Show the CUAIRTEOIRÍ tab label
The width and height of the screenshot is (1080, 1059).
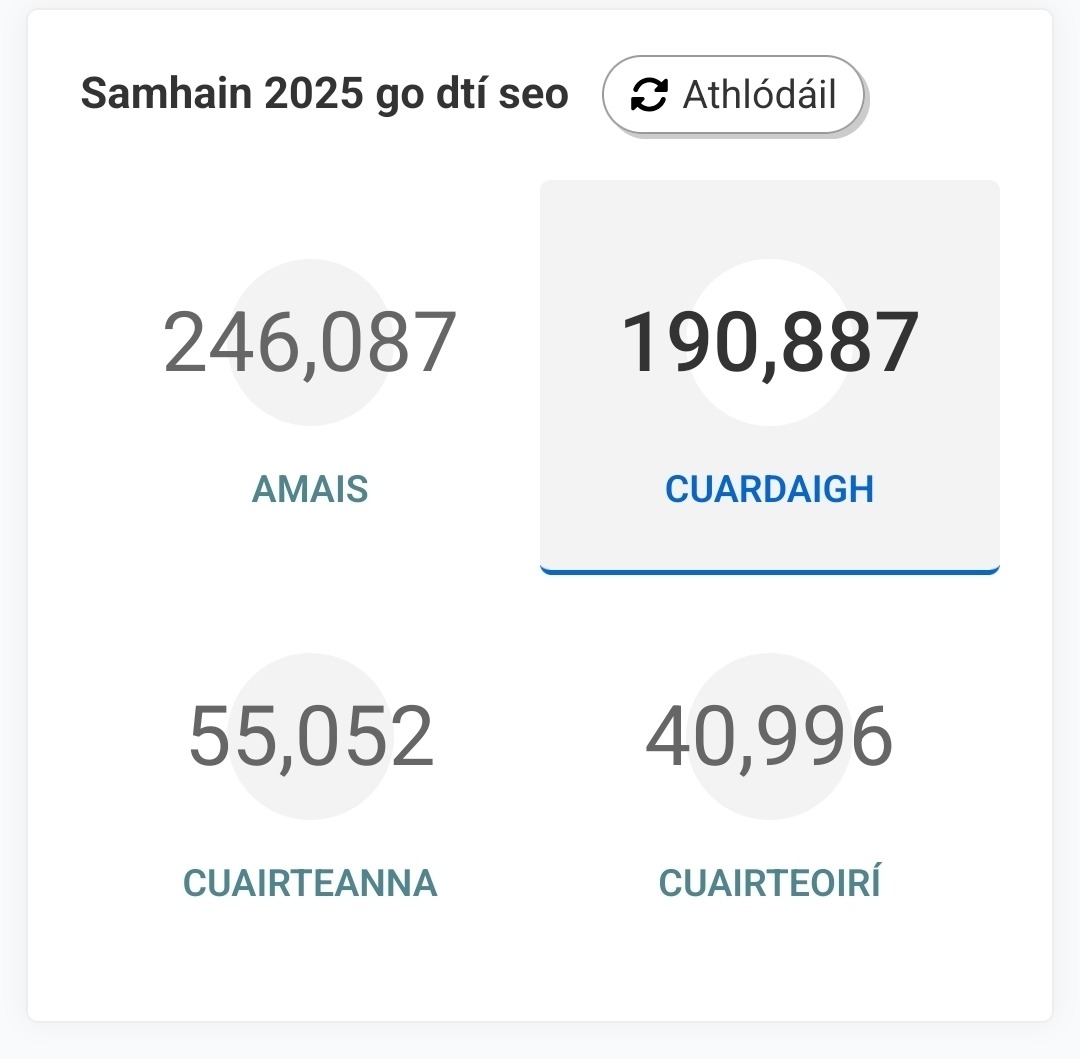(x=769, y=883)
